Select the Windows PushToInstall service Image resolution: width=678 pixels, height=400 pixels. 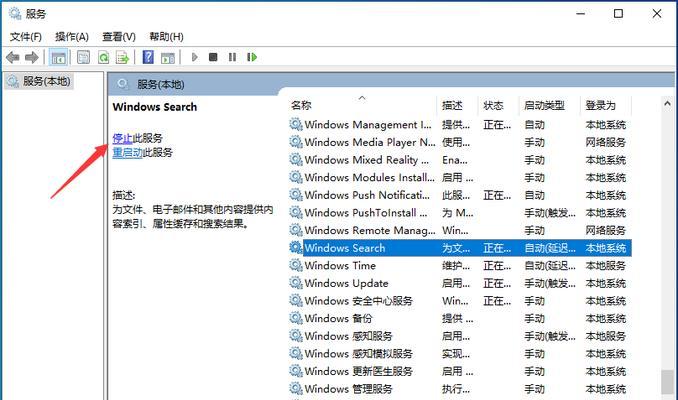[460, 213]
